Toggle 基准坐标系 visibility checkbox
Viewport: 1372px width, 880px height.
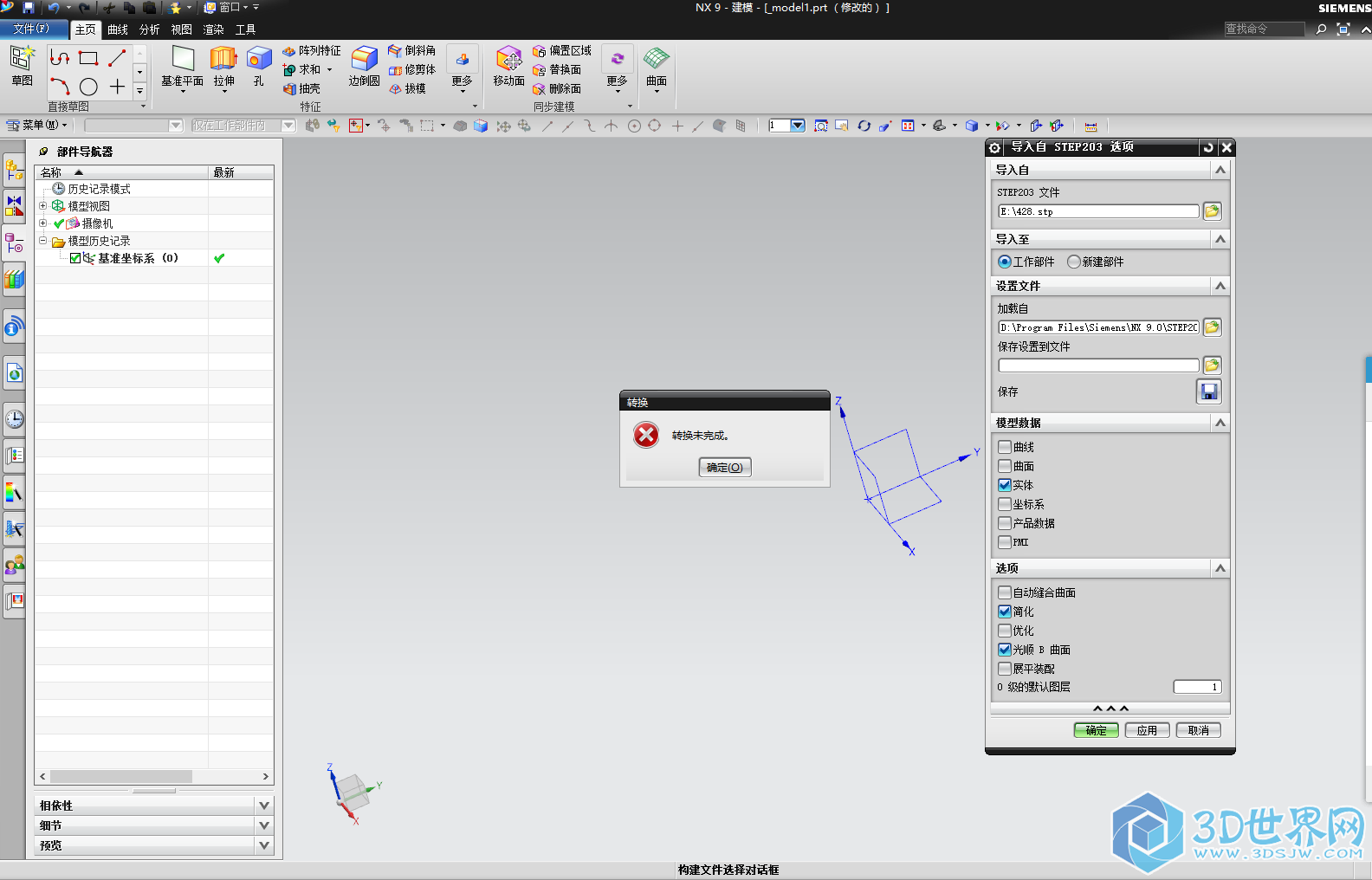[x=75, y=258]
